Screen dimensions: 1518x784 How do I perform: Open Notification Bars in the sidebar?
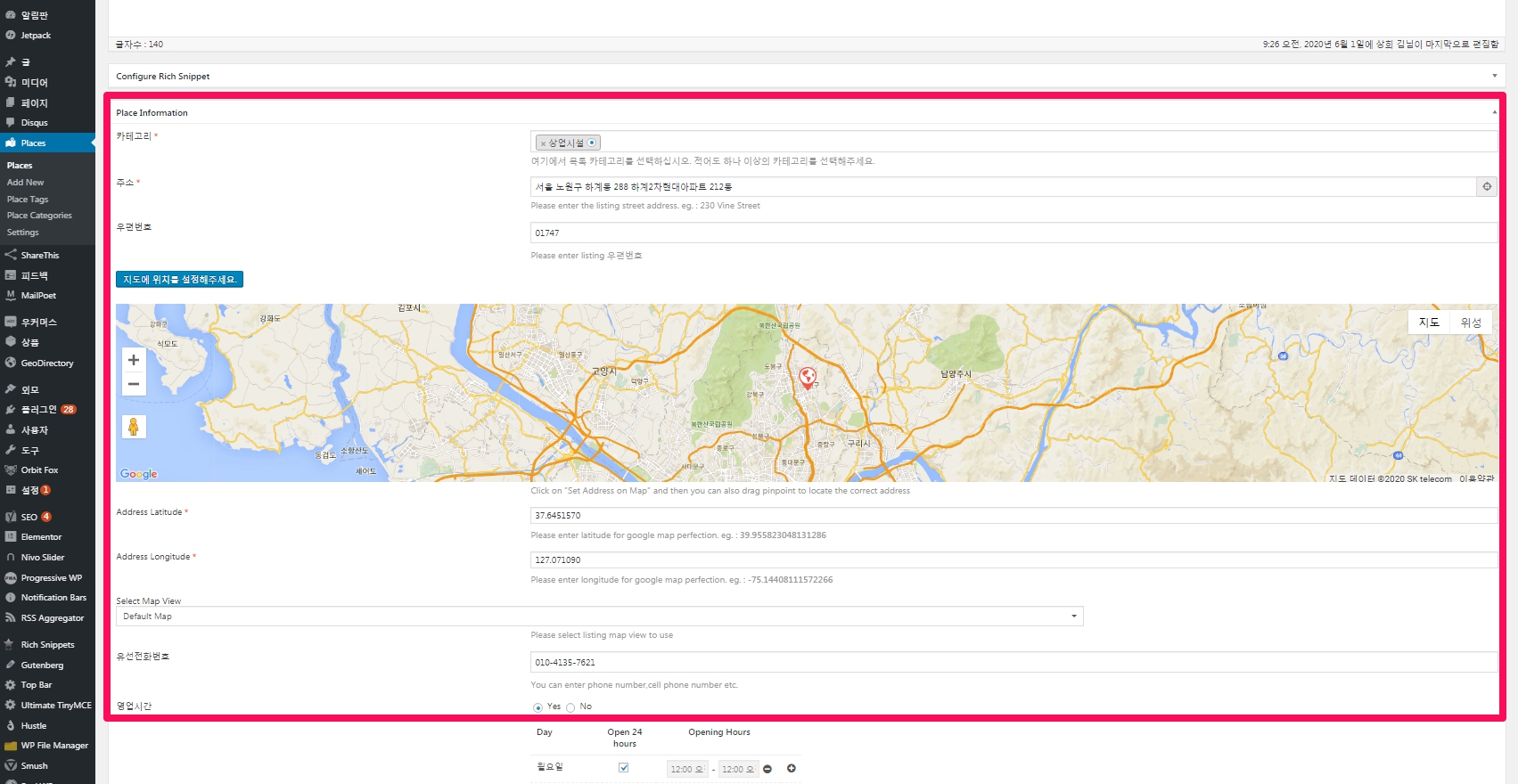click(53, 597)
